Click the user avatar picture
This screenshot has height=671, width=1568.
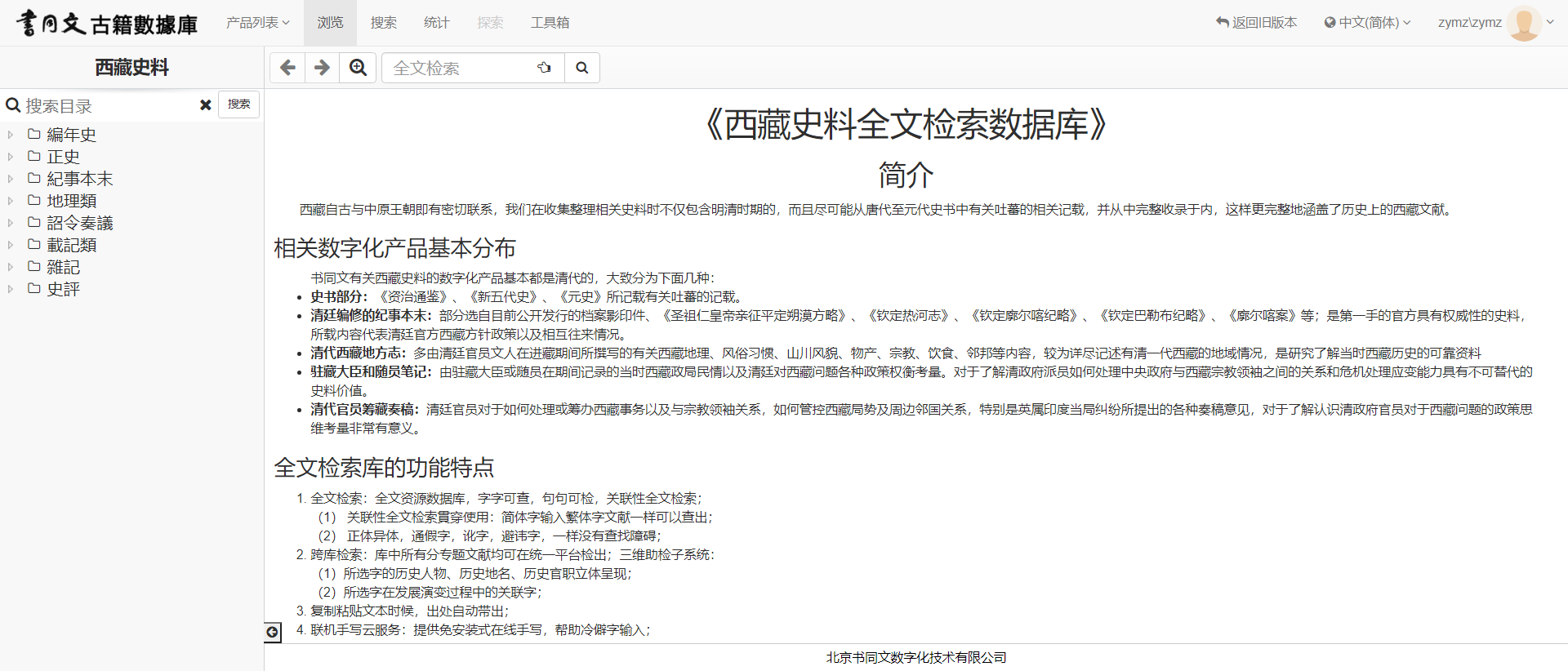point(1523,23)
